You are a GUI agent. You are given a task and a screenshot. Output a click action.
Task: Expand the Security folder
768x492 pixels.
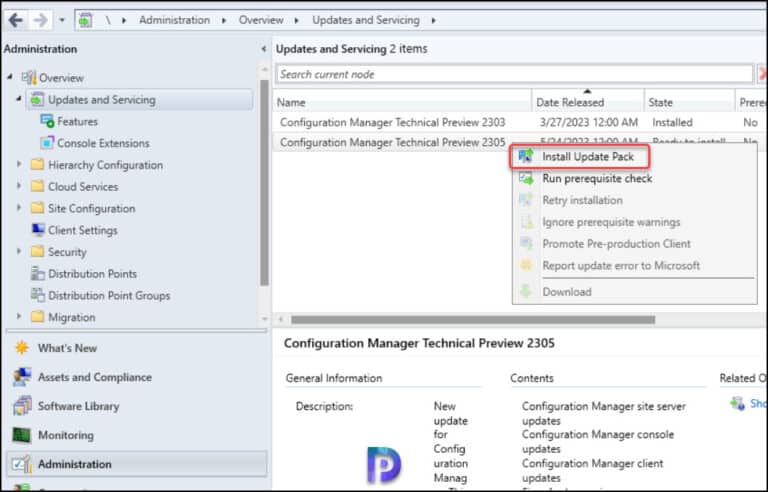[19, 251]
